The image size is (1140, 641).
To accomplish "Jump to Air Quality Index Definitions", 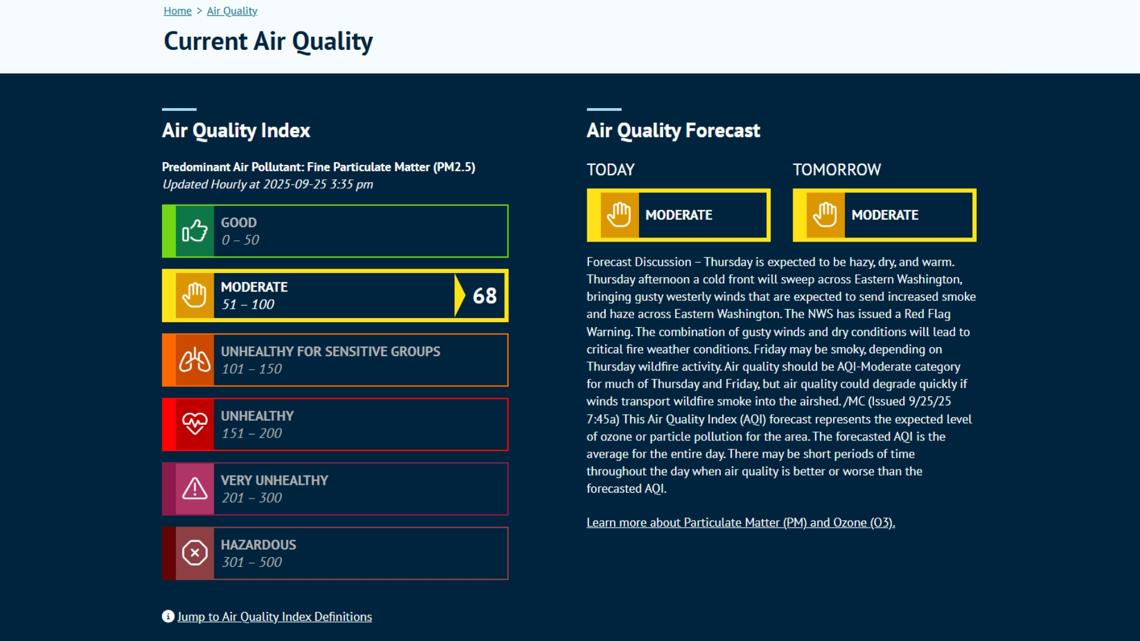I will (x=274, y=617).
